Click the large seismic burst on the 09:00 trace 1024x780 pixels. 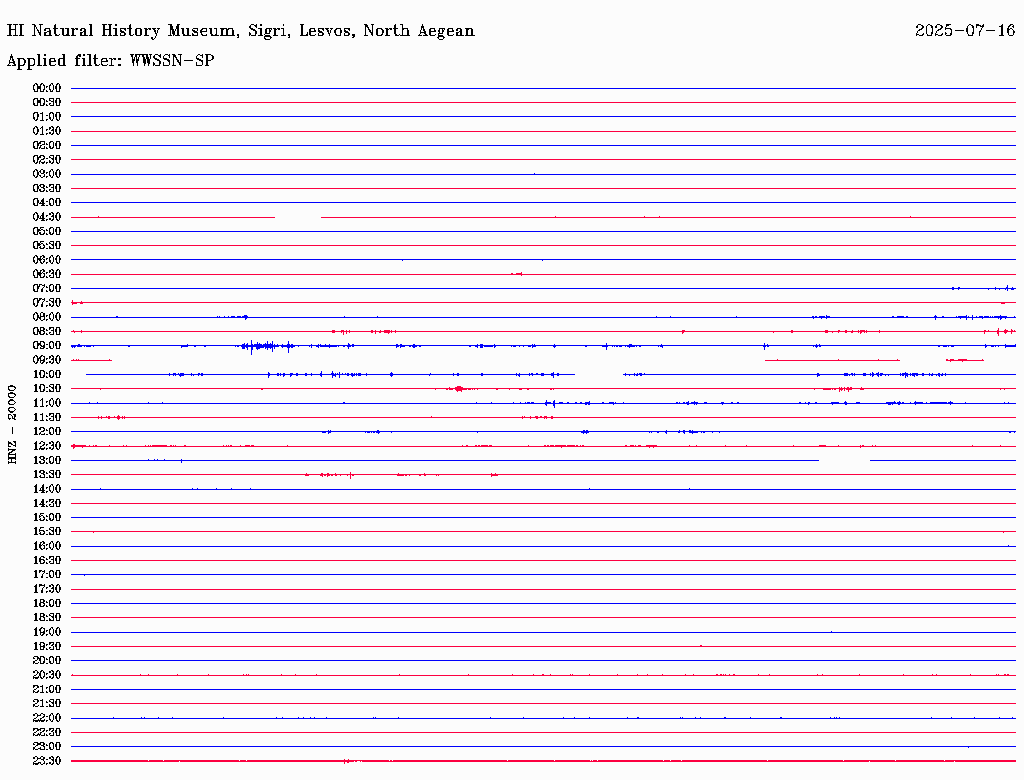click(266, 346)
